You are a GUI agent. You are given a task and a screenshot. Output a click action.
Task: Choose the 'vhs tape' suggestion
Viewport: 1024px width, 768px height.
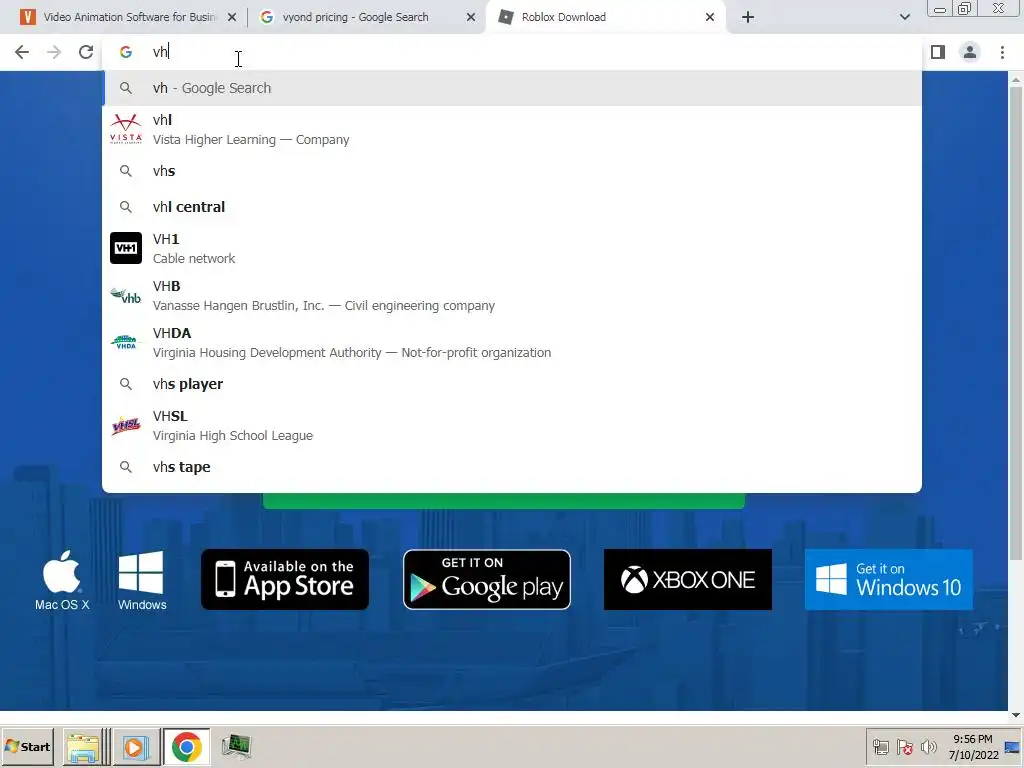click(512, 467)
